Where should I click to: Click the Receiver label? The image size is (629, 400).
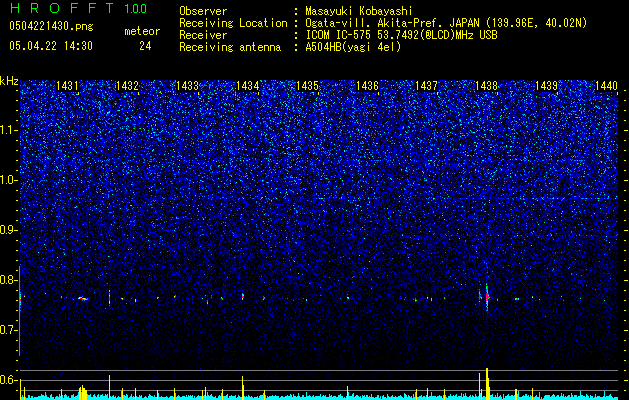(203, 35)
